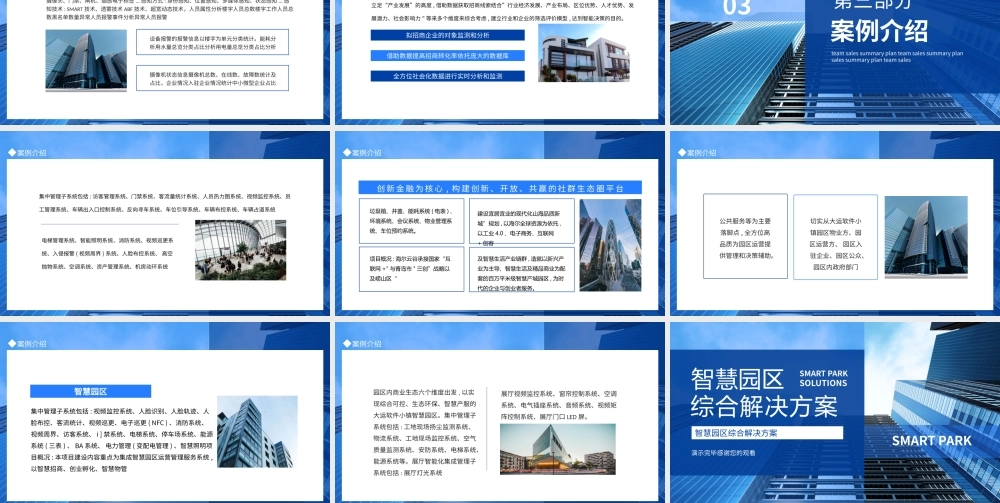
Task: Click the text box starting '摄像机状态信息摄像机总数'
Action: coord(212,78)
